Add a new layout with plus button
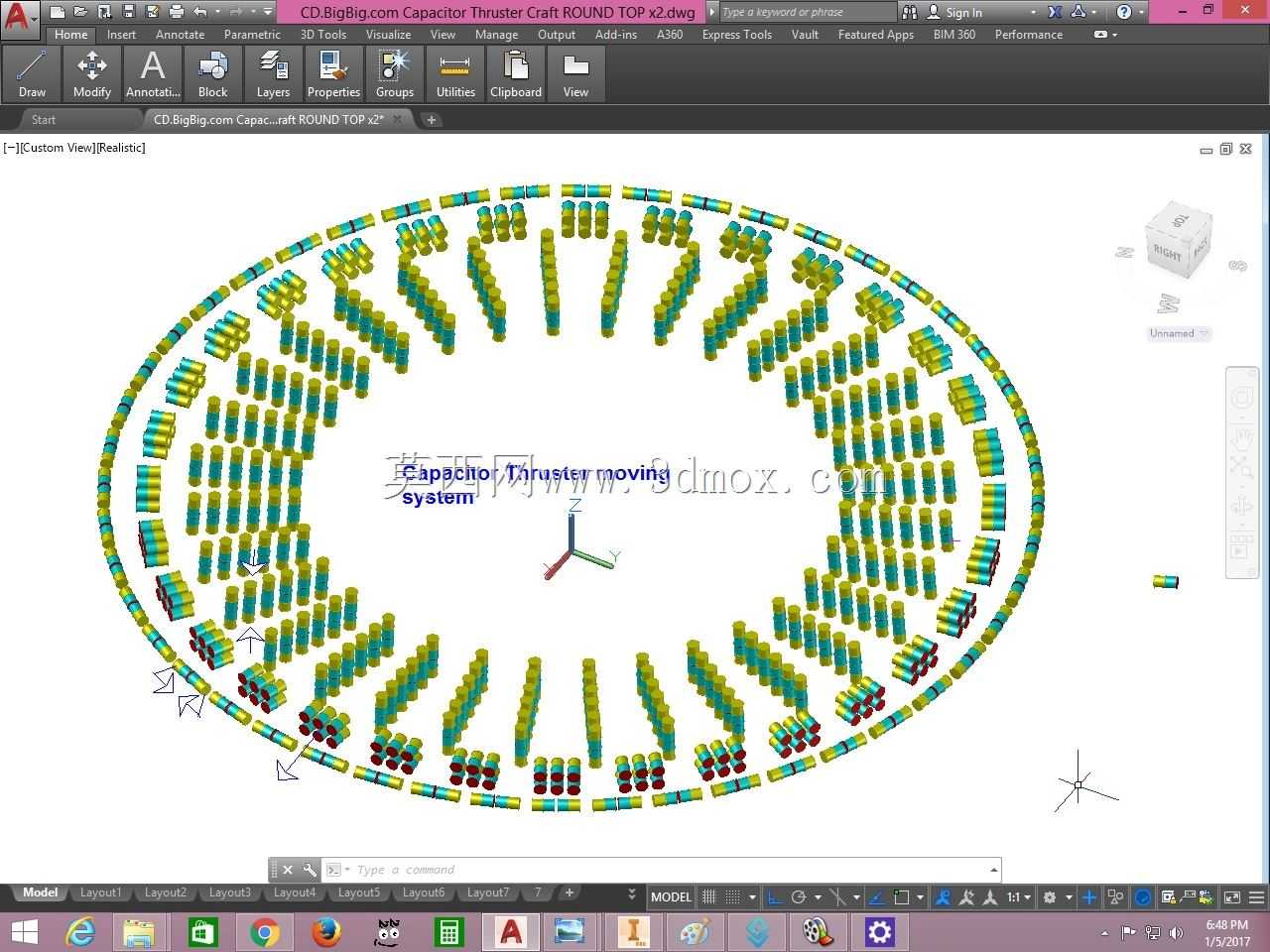The height and width of the screenshot is (952, 1270). click(570, 892)
